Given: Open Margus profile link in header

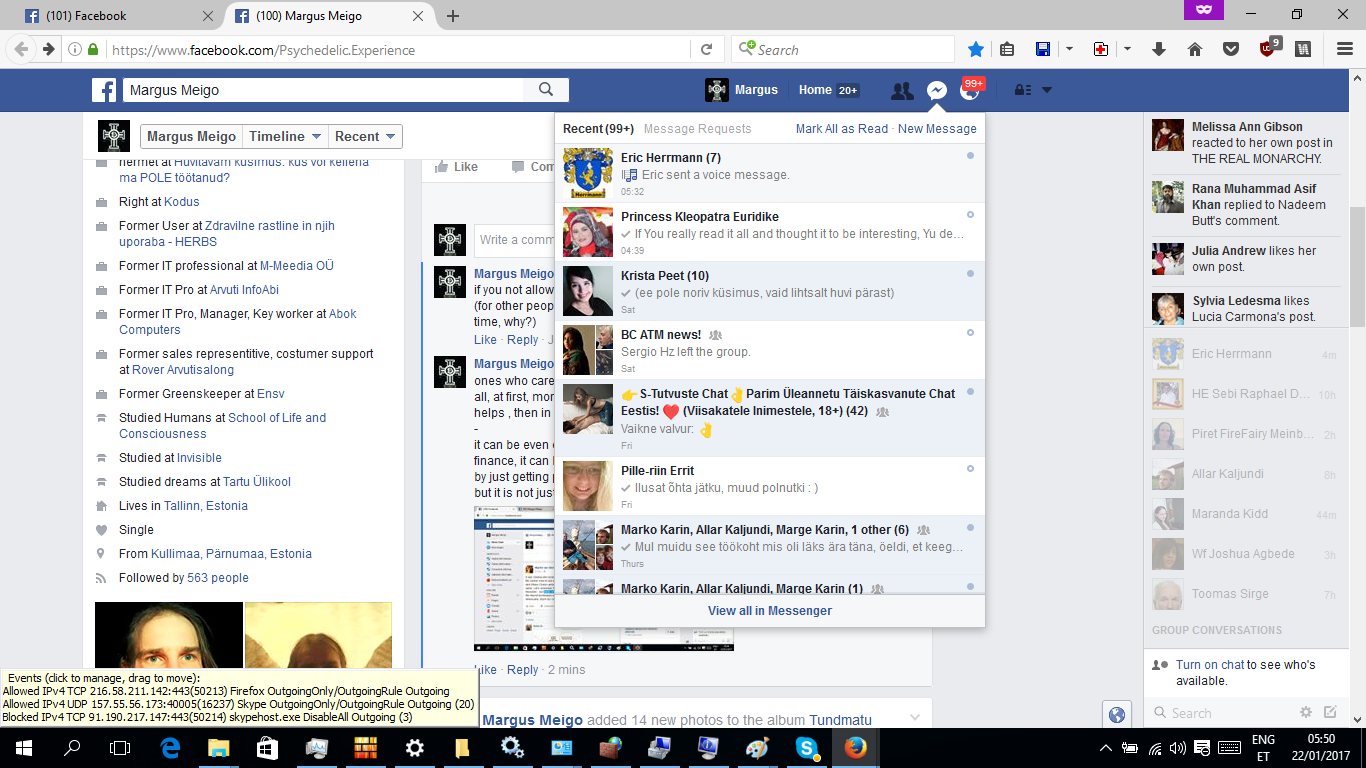Looking at the screenshot, I should (x=741, y=90).
